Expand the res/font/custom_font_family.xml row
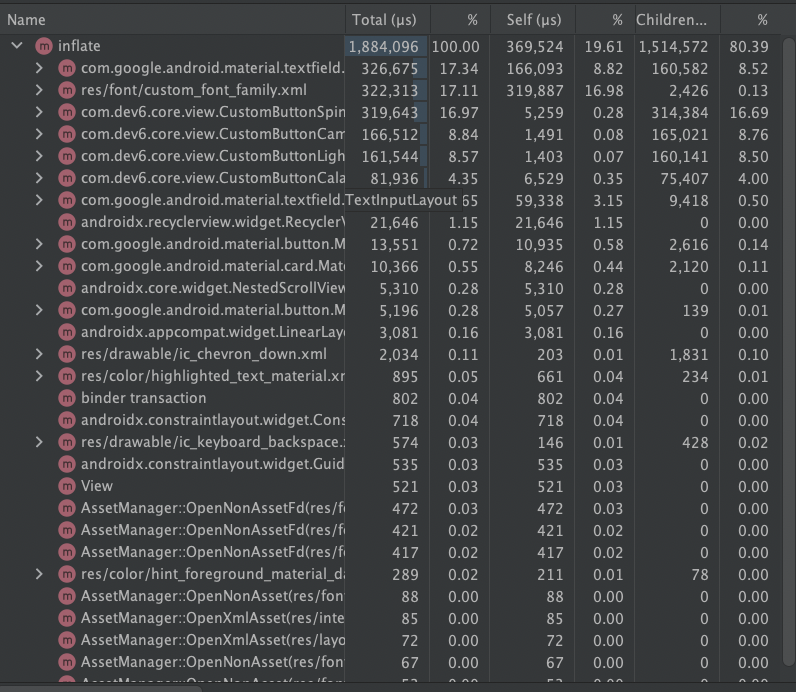 click(39, 90)
